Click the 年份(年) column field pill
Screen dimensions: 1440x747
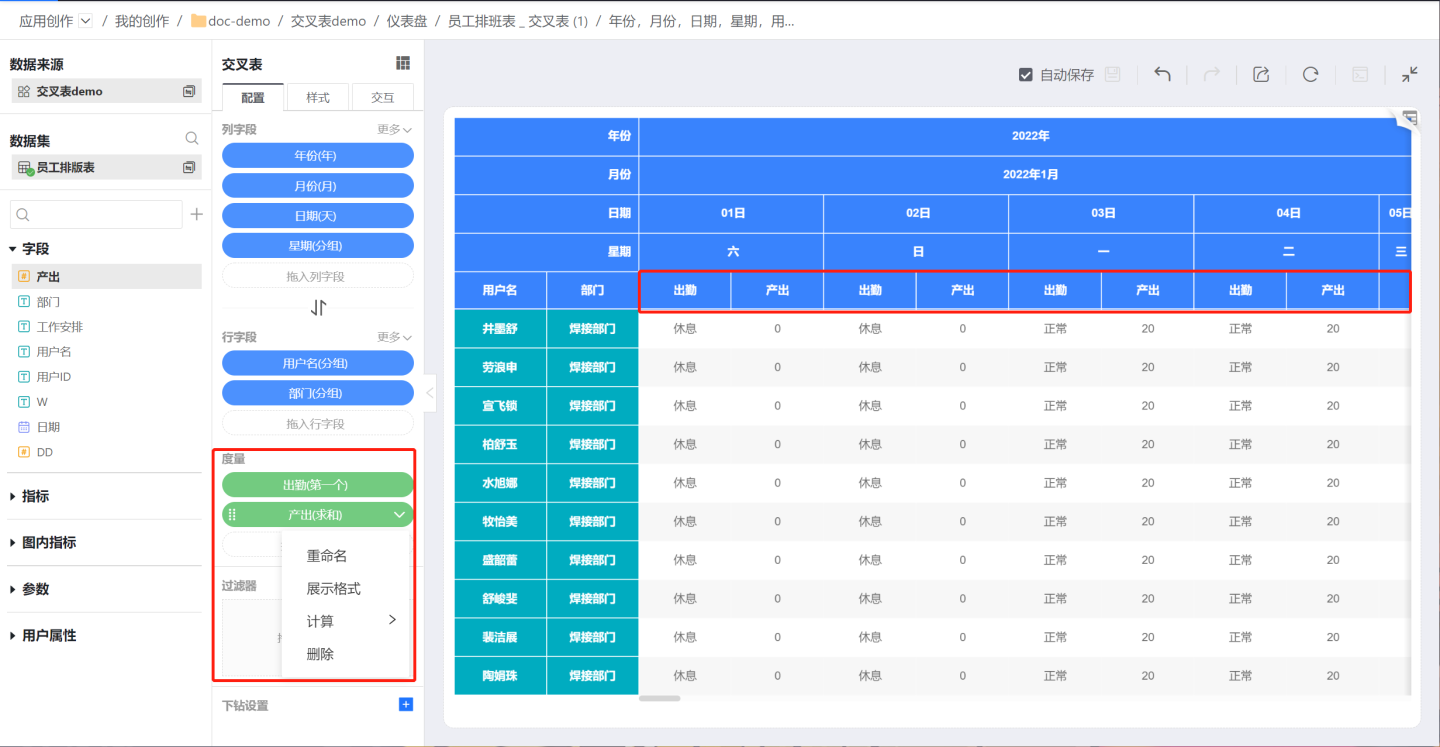pos(317,155)
